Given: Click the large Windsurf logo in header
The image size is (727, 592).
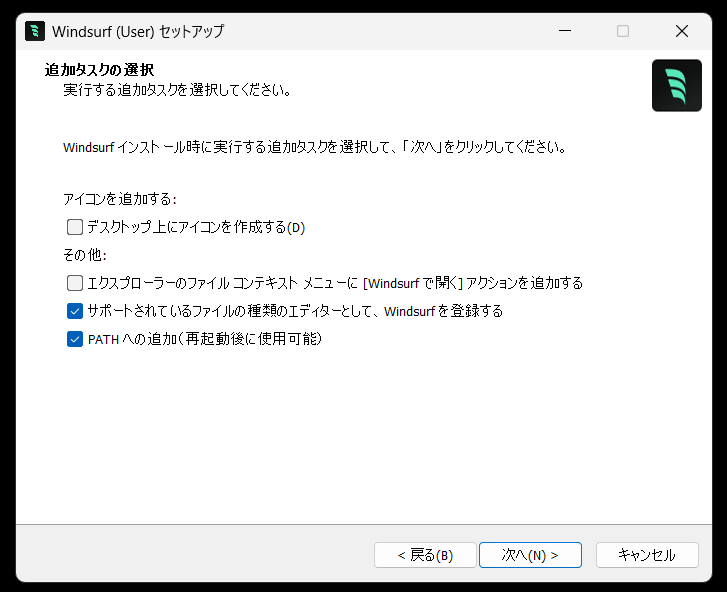Looking at the screenshot, I should tap(676, 85).
